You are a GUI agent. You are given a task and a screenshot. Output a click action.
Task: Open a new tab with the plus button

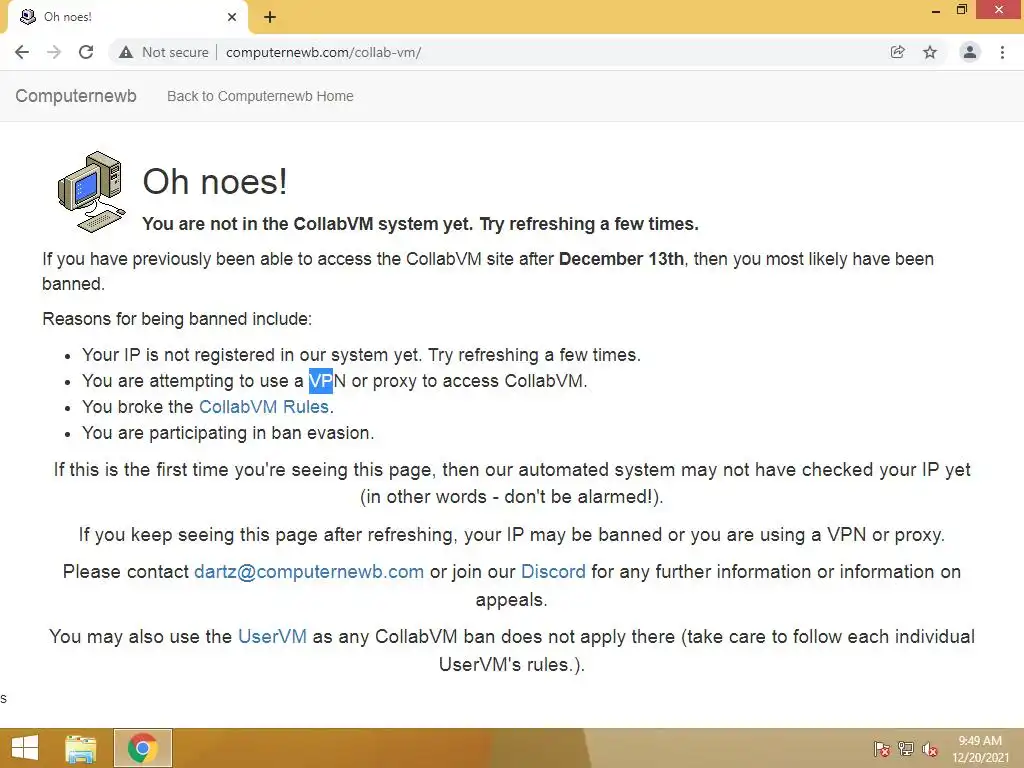click(270, 17)
